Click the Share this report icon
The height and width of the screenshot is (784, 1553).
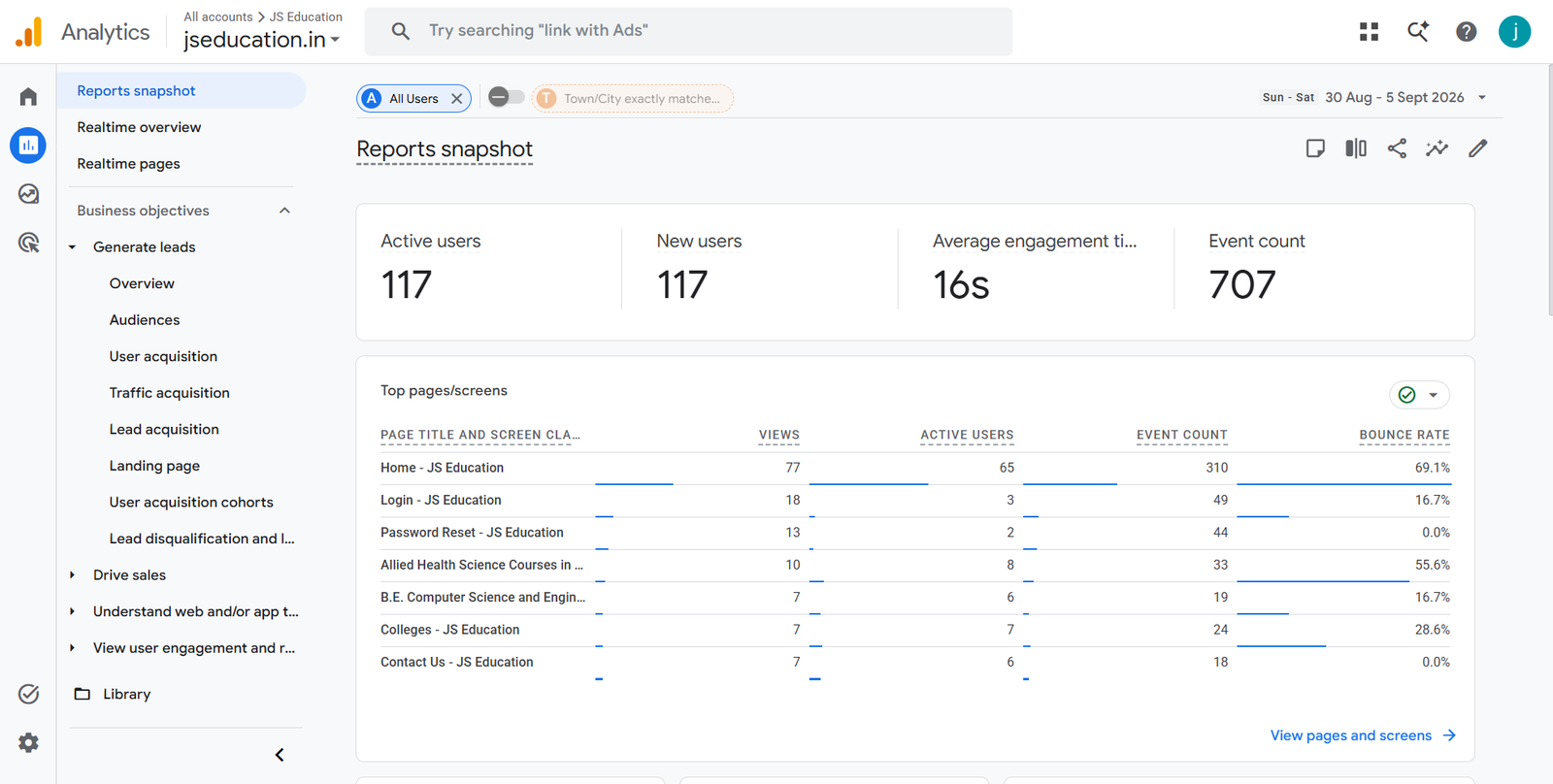pyautogui.click(x=1397, y=148)
